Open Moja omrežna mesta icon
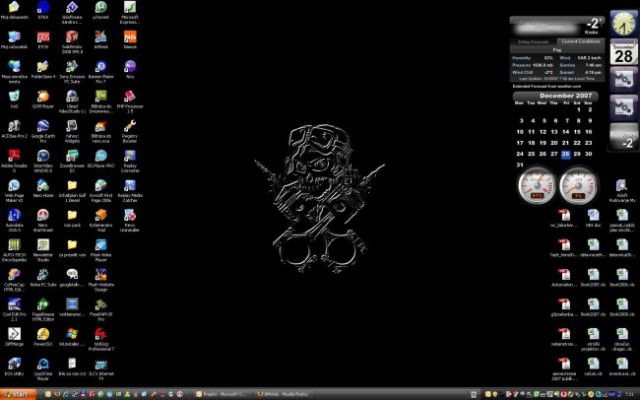Viewport: 640px width, 400px height. click(x=14, y=71)
